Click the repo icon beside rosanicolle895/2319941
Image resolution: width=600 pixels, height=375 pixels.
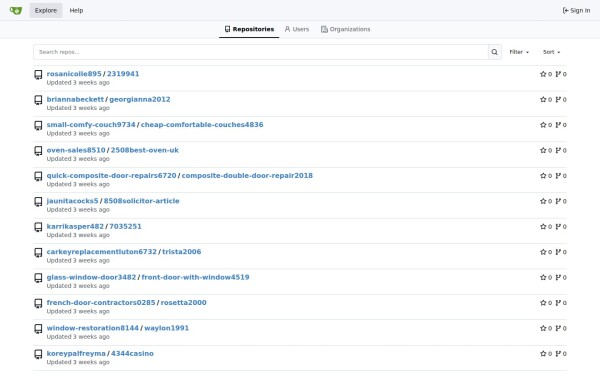click(x=38, y=75)
